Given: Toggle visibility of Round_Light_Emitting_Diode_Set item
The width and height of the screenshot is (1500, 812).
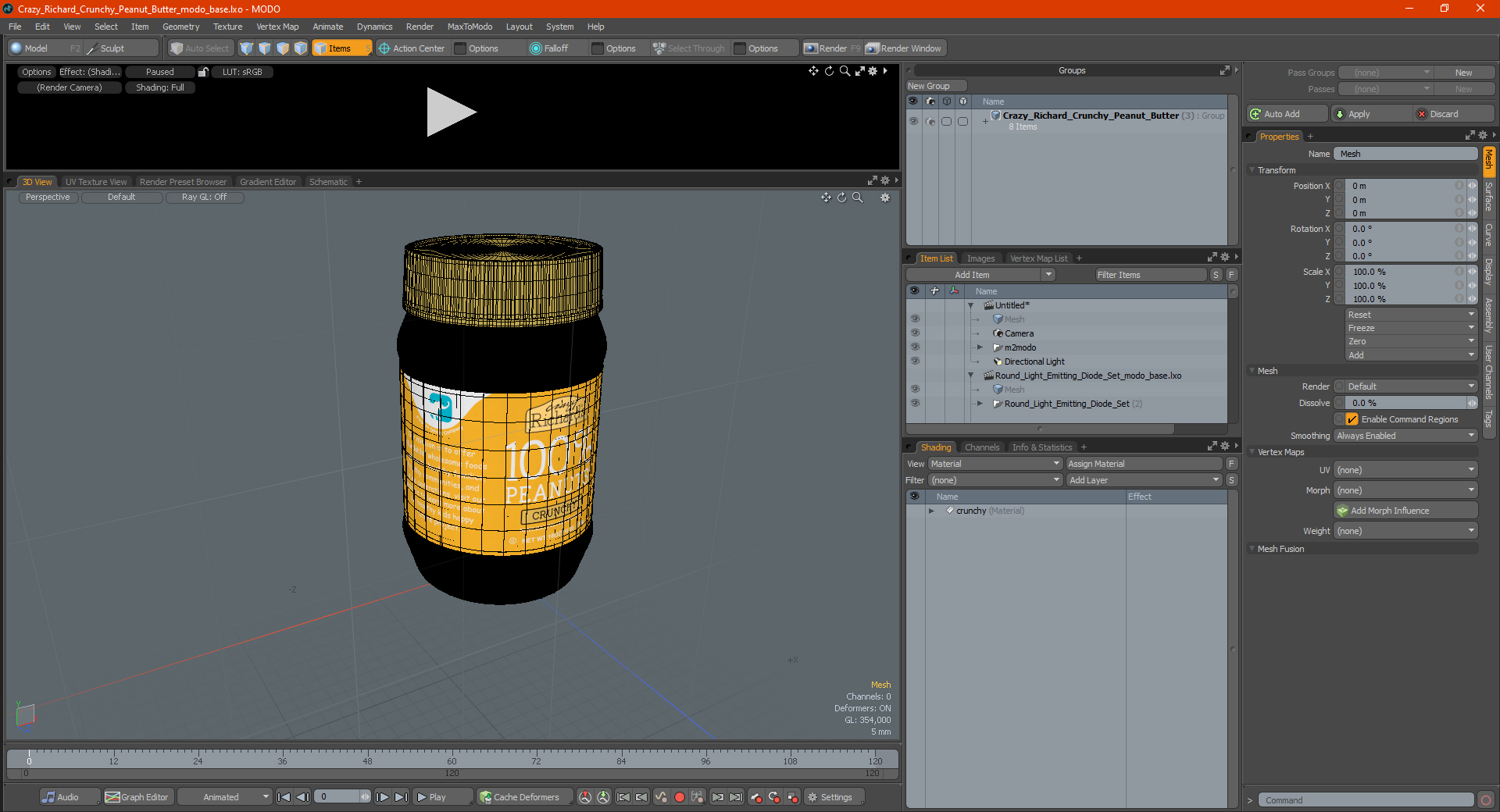Looking at the screenshot, I should [915, 404].
